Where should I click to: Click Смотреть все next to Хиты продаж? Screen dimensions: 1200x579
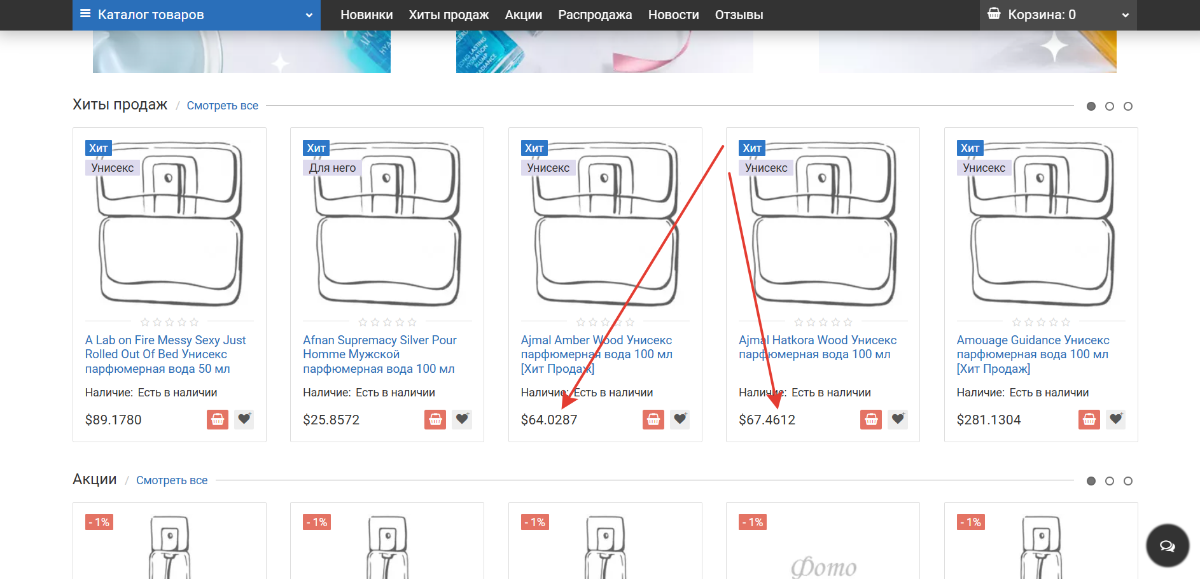click(x=222, y=106)
